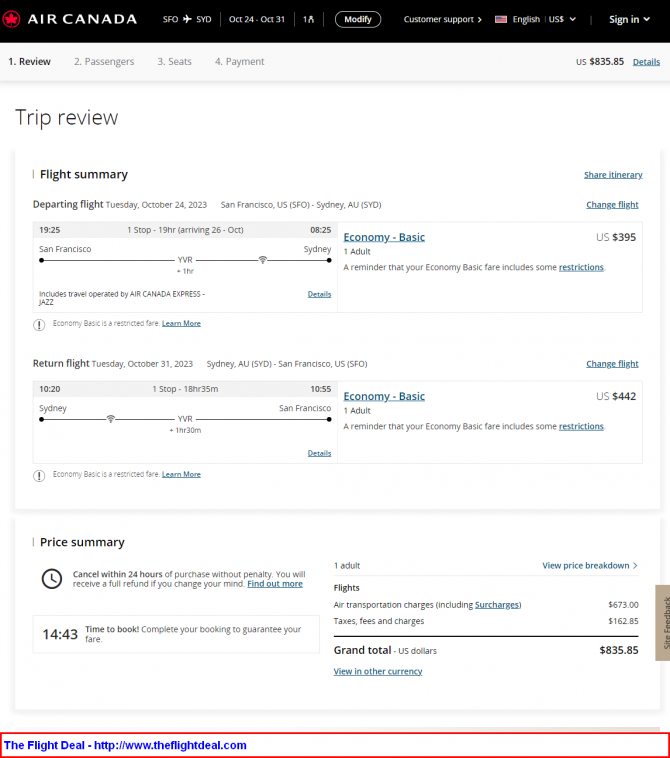Go to 4. Payment step
The width and height of the screenshot is (670, 758).
(x=240, y=61)
